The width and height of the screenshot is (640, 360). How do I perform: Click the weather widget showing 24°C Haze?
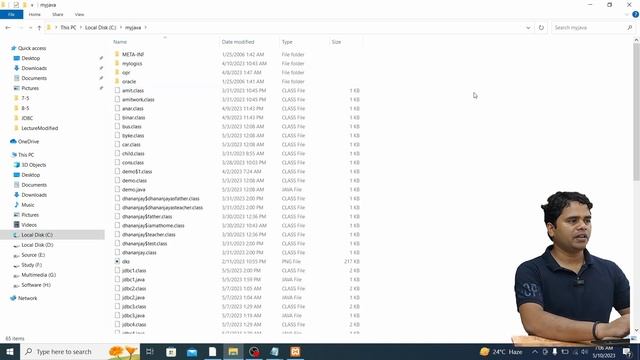[x=502, y=351]
